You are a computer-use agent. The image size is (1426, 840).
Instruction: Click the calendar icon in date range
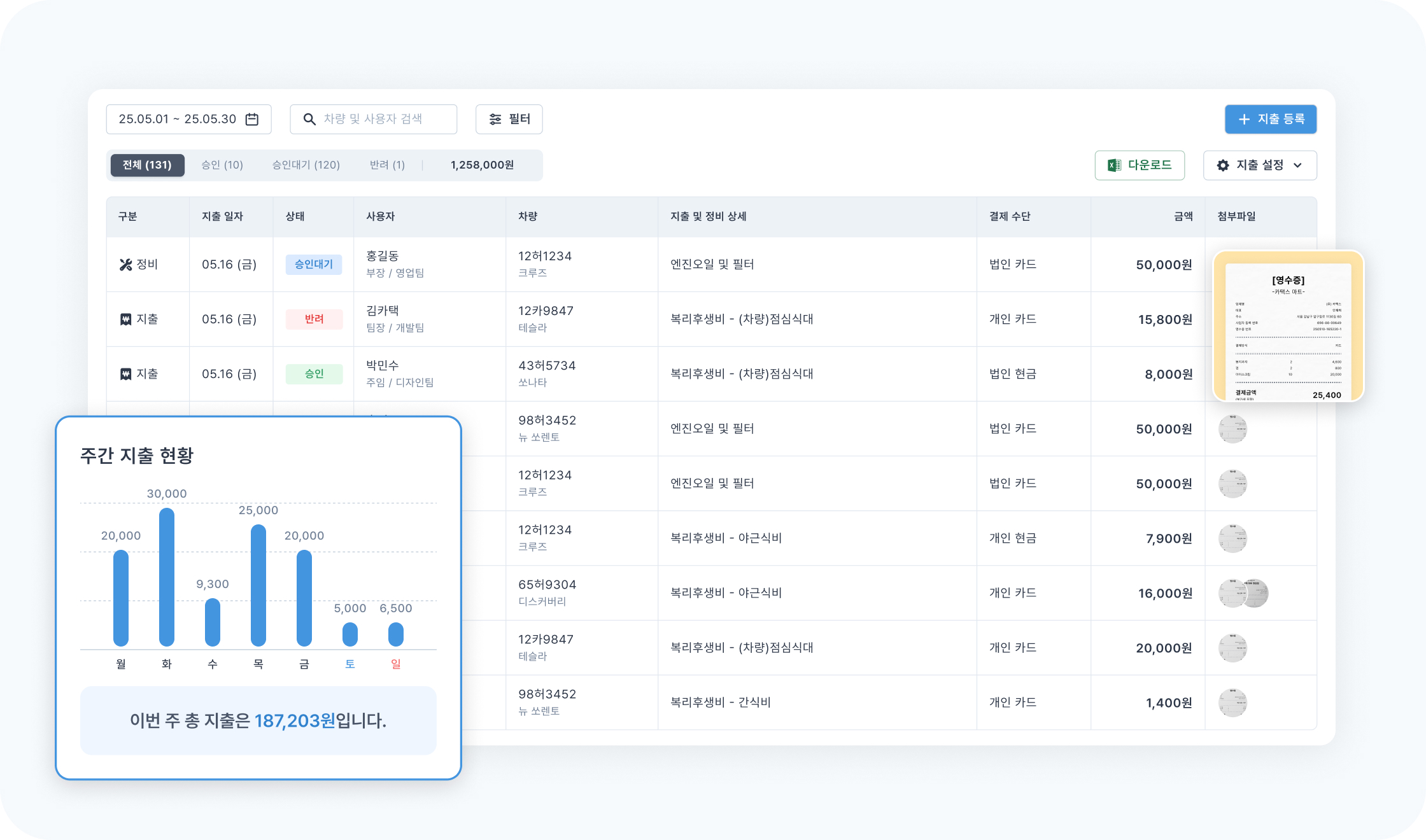[252, 119]
